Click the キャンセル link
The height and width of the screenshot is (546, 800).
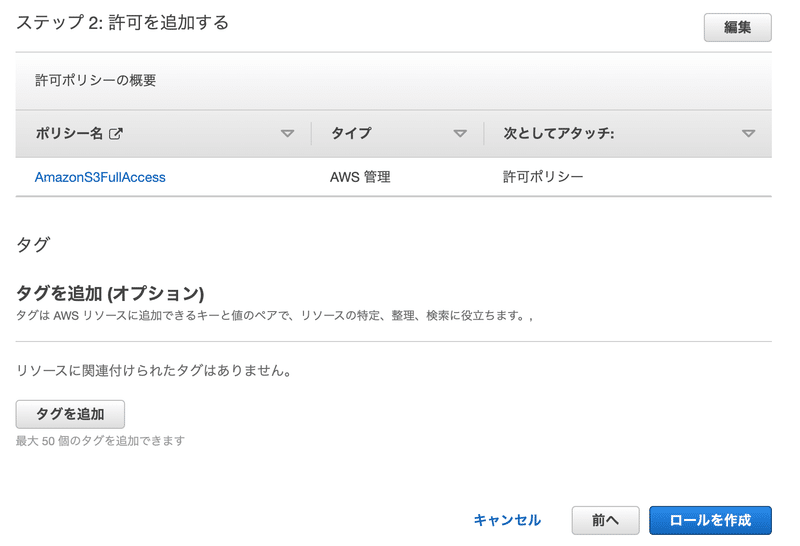pos(507,520)
